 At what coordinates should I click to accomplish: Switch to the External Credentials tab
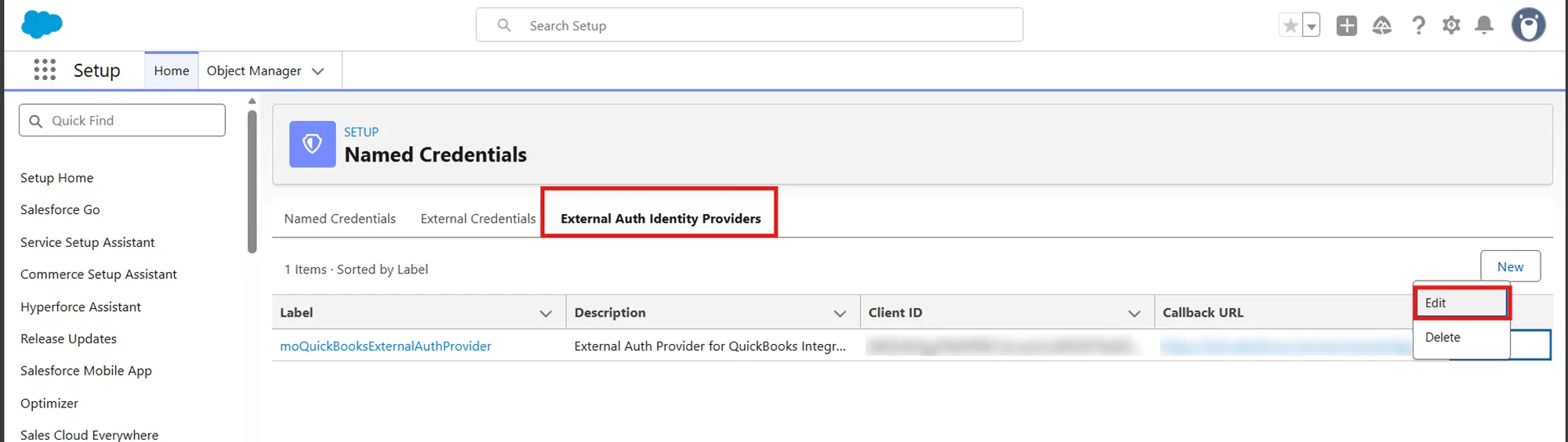(x=478, y=219)
